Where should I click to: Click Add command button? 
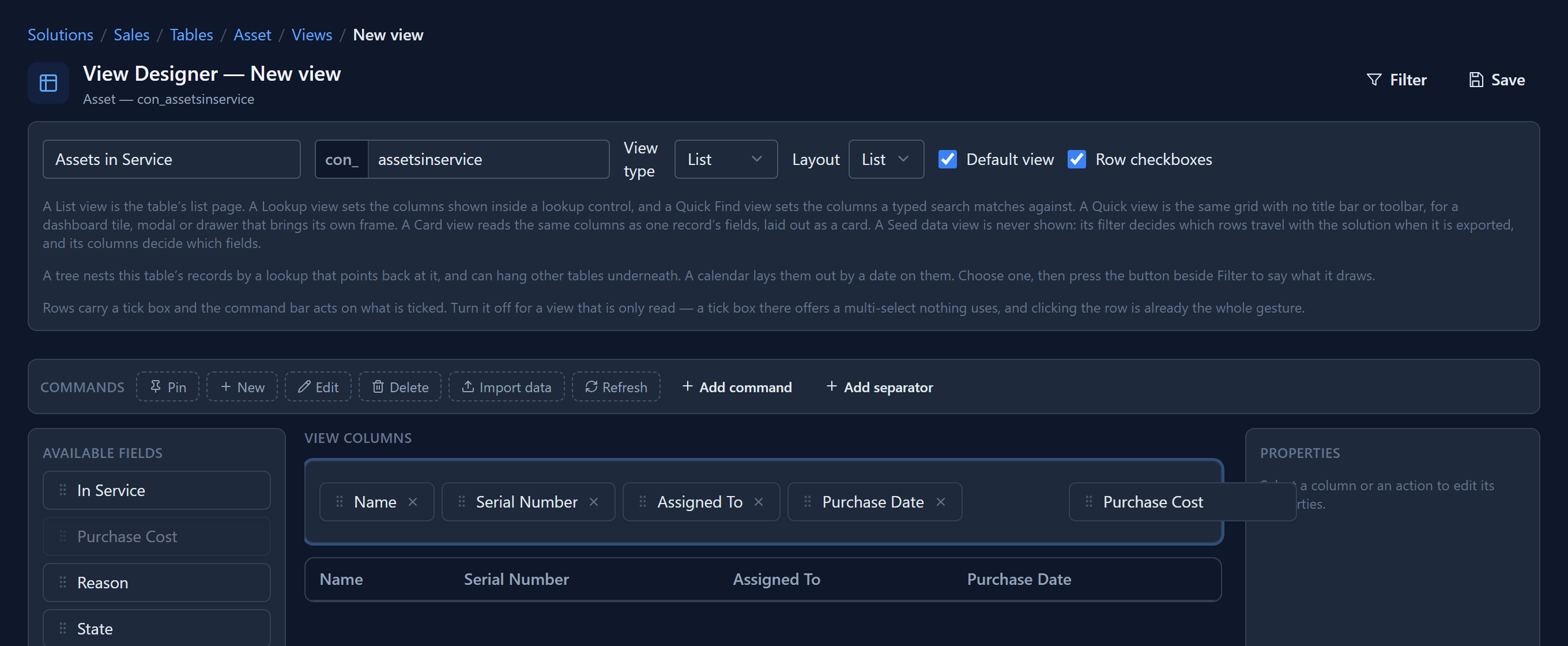[x=737, y=386]
